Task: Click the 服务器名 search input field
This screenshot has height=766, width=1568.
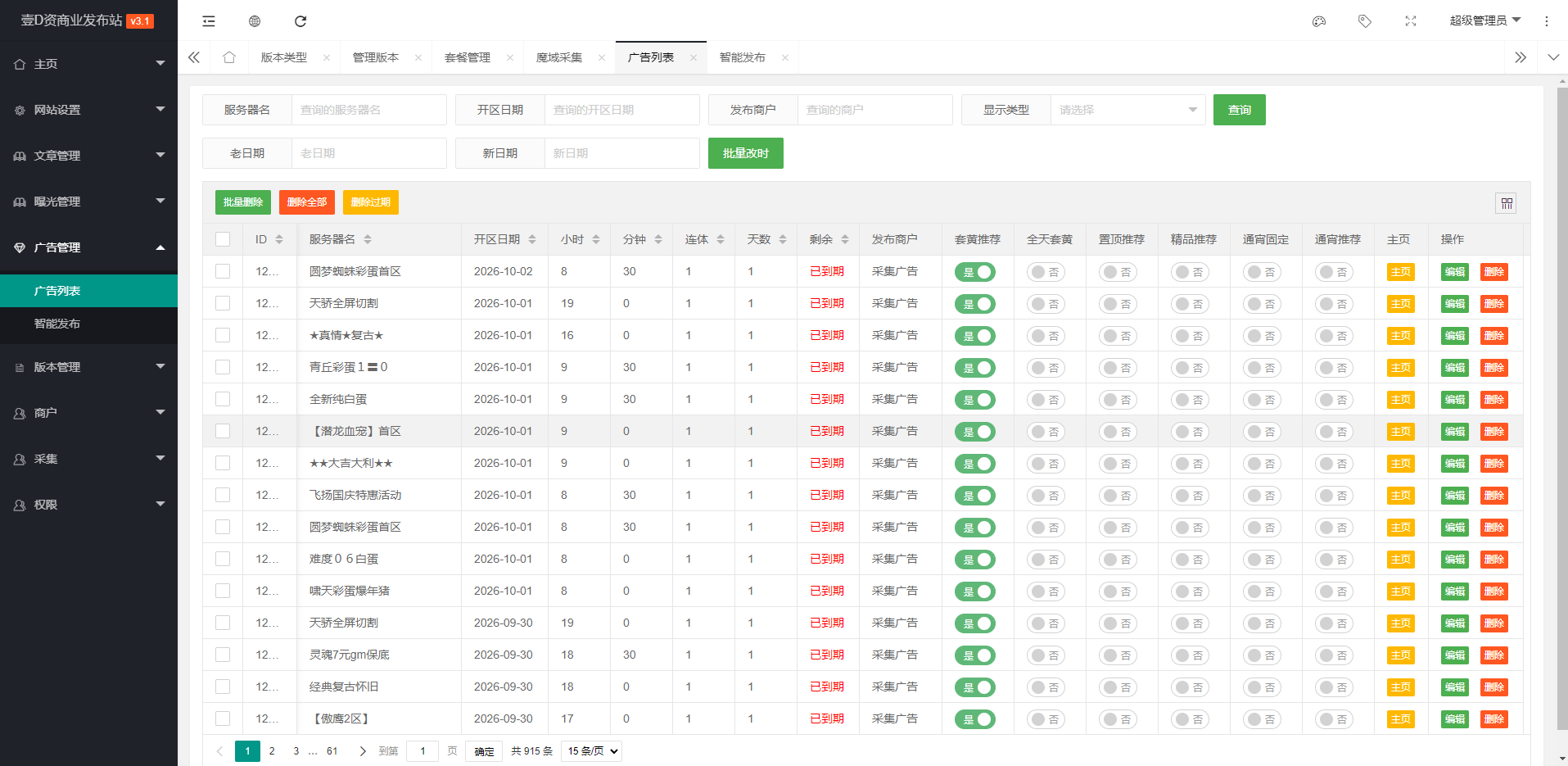Action: (368, 110)
